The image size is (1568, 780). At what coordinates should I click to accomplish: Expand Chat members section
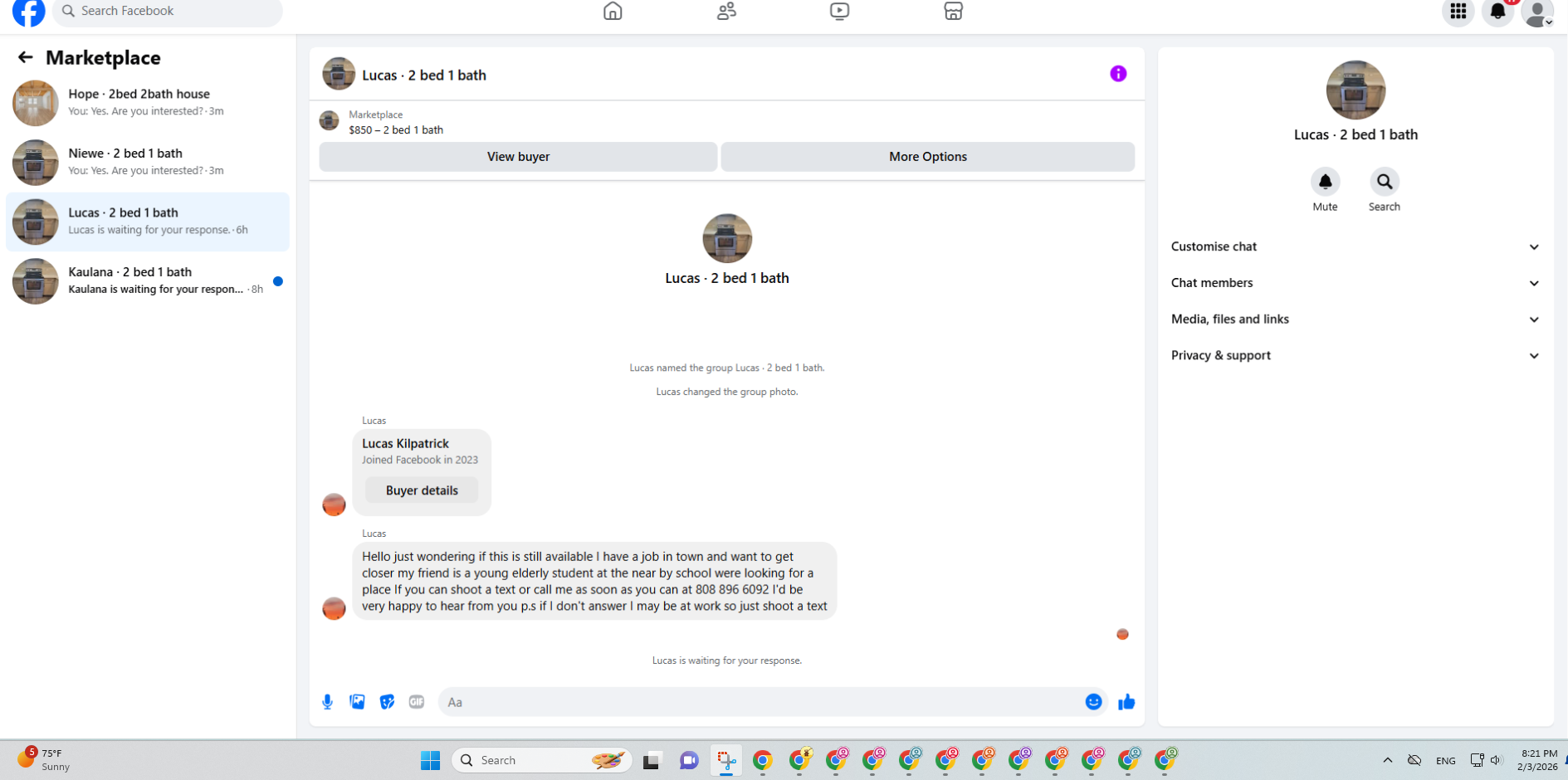[x=1356, y=283]
